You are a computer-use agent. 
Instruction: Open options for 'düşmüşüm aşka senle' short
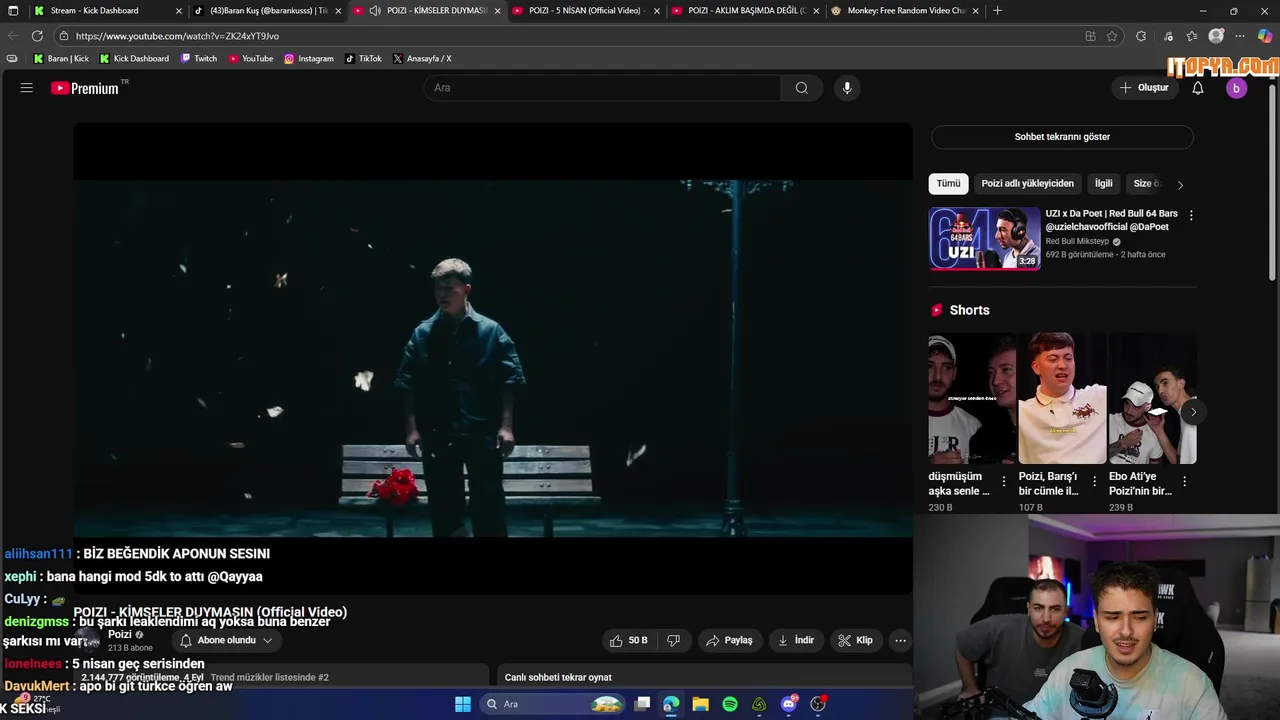pyautogui.click(x=1004, y=482)
